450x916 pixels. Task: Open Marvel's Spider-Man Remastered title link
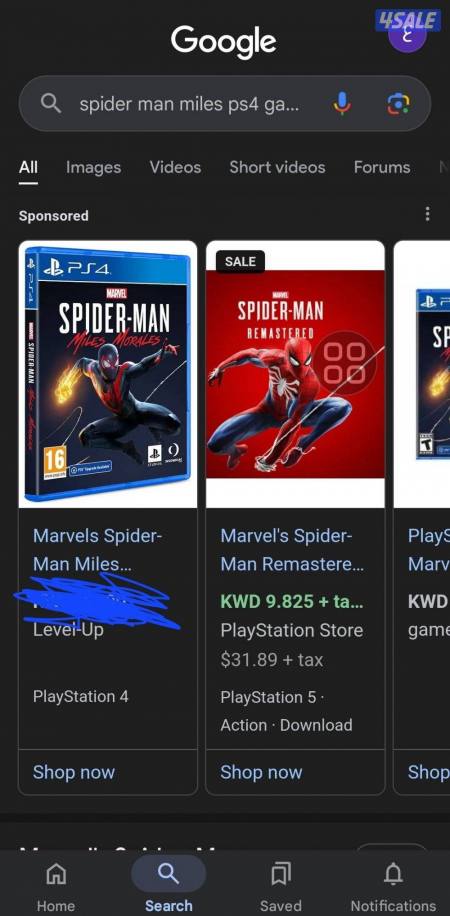pyautogui.click(x=292, y=550)
